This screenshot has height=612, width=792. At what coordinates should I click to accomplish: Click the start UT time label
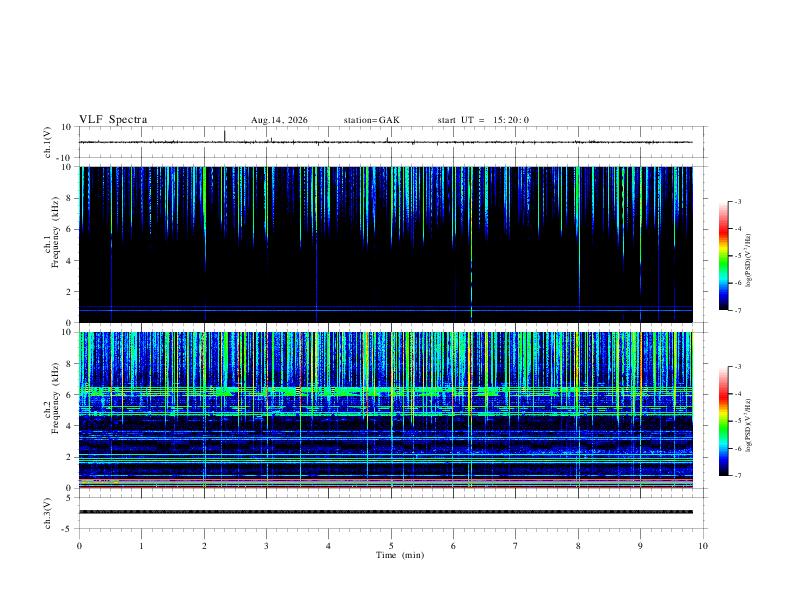[483, 120]
